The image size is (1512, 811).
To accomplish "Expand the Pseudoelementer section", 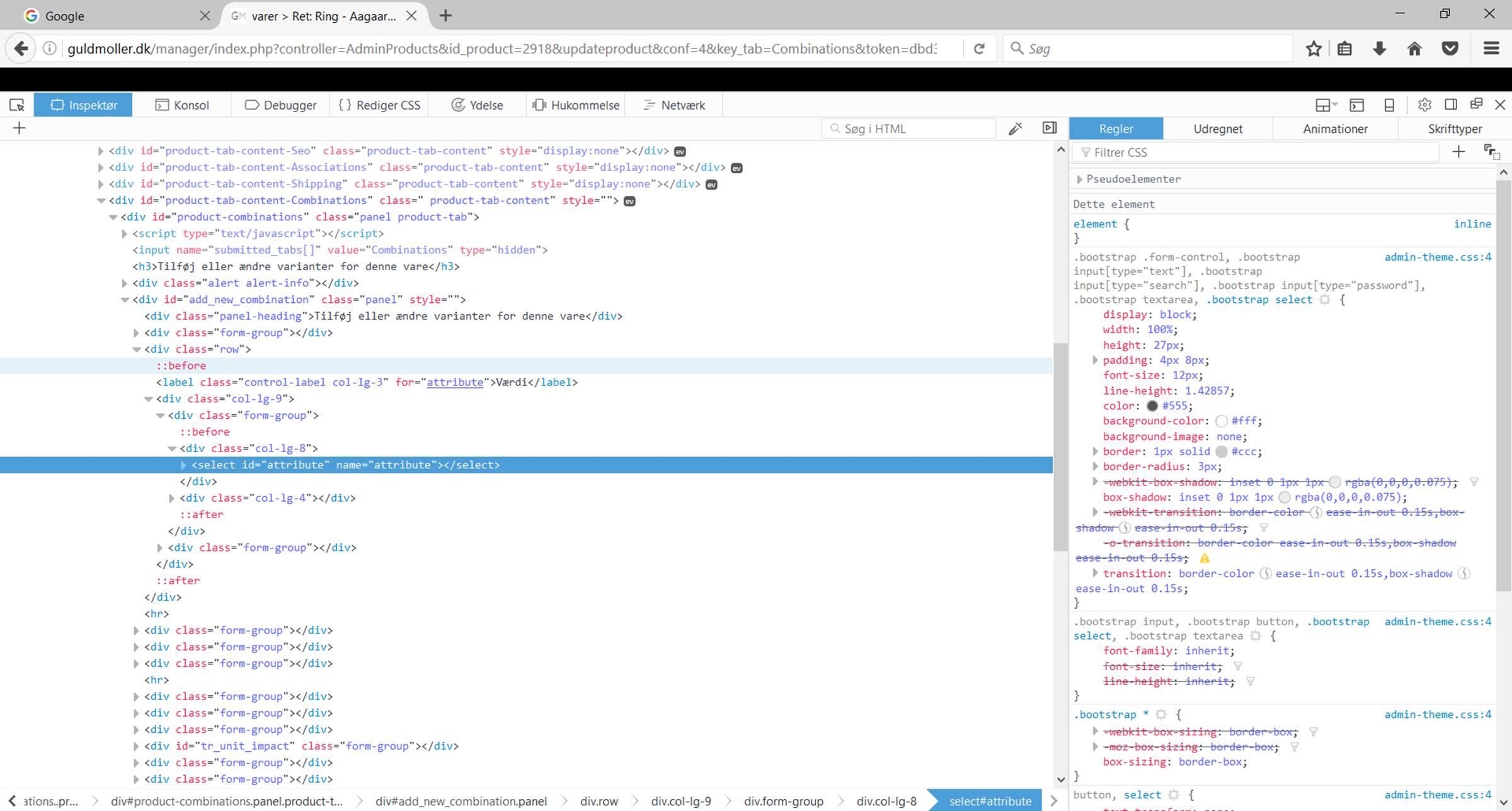I will pos(1079,179).
